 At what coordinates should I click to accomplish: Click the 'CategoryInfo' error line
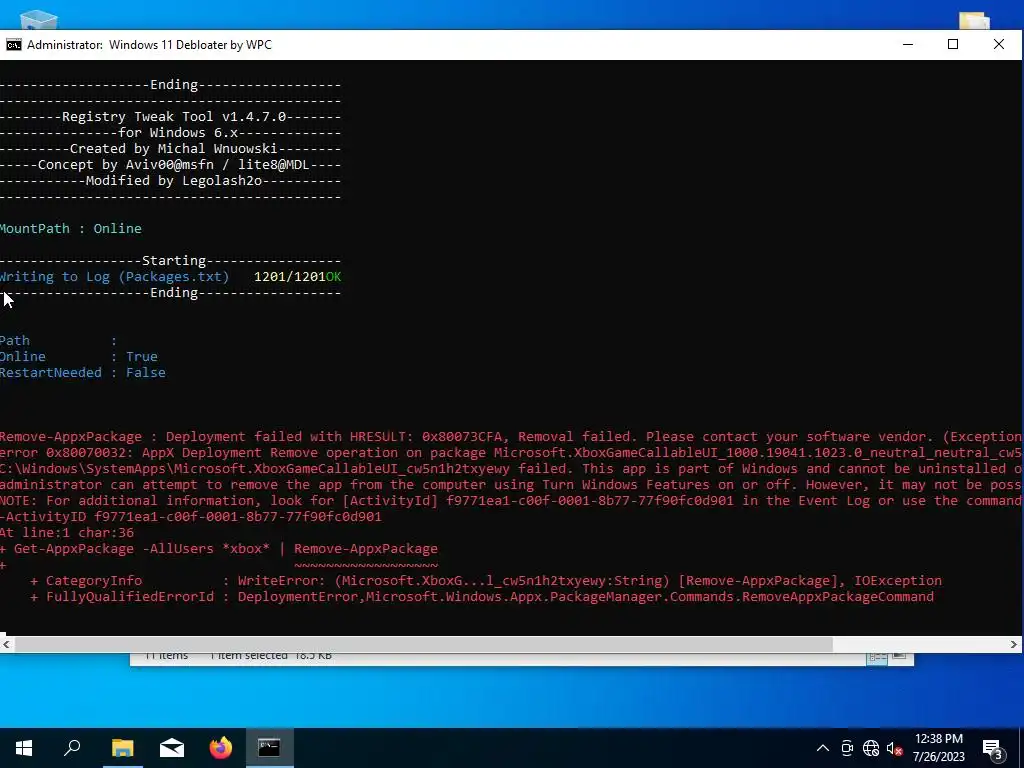[x=486, y=581]
